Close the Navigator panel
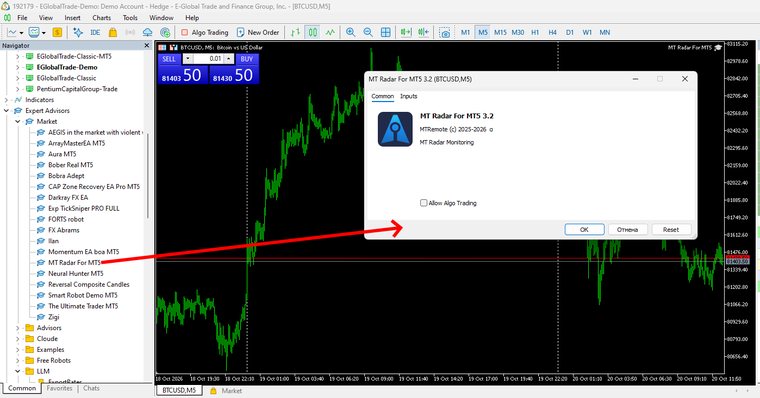This screenshot has width=760, height=398. [x=147, y=46]
